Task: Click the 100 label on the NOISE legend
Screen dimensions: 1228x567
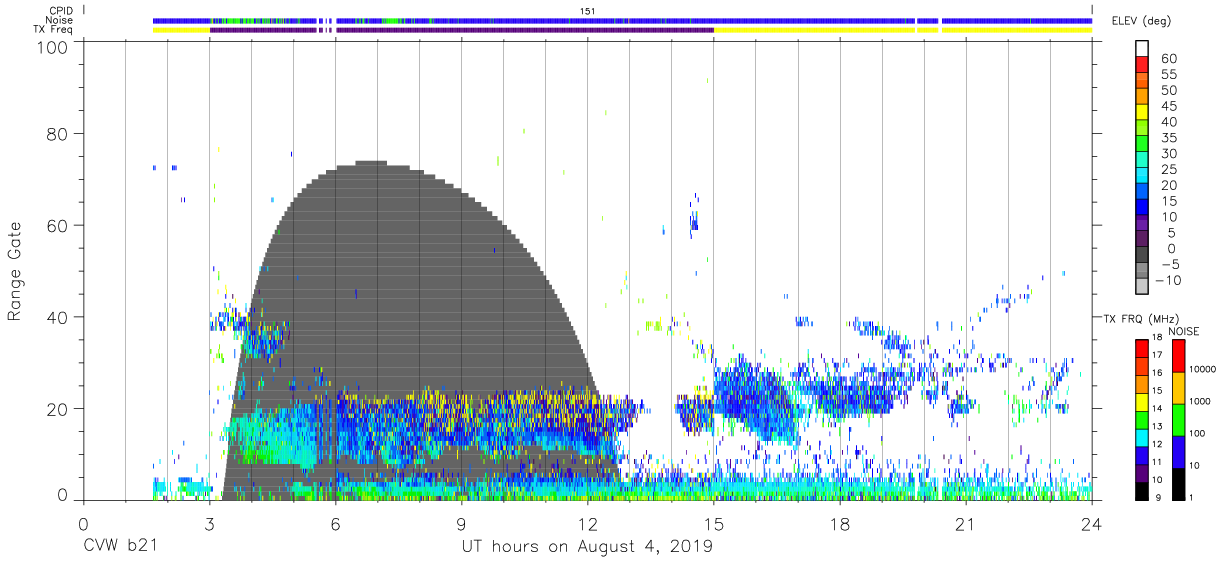Action: (1198, 433)
